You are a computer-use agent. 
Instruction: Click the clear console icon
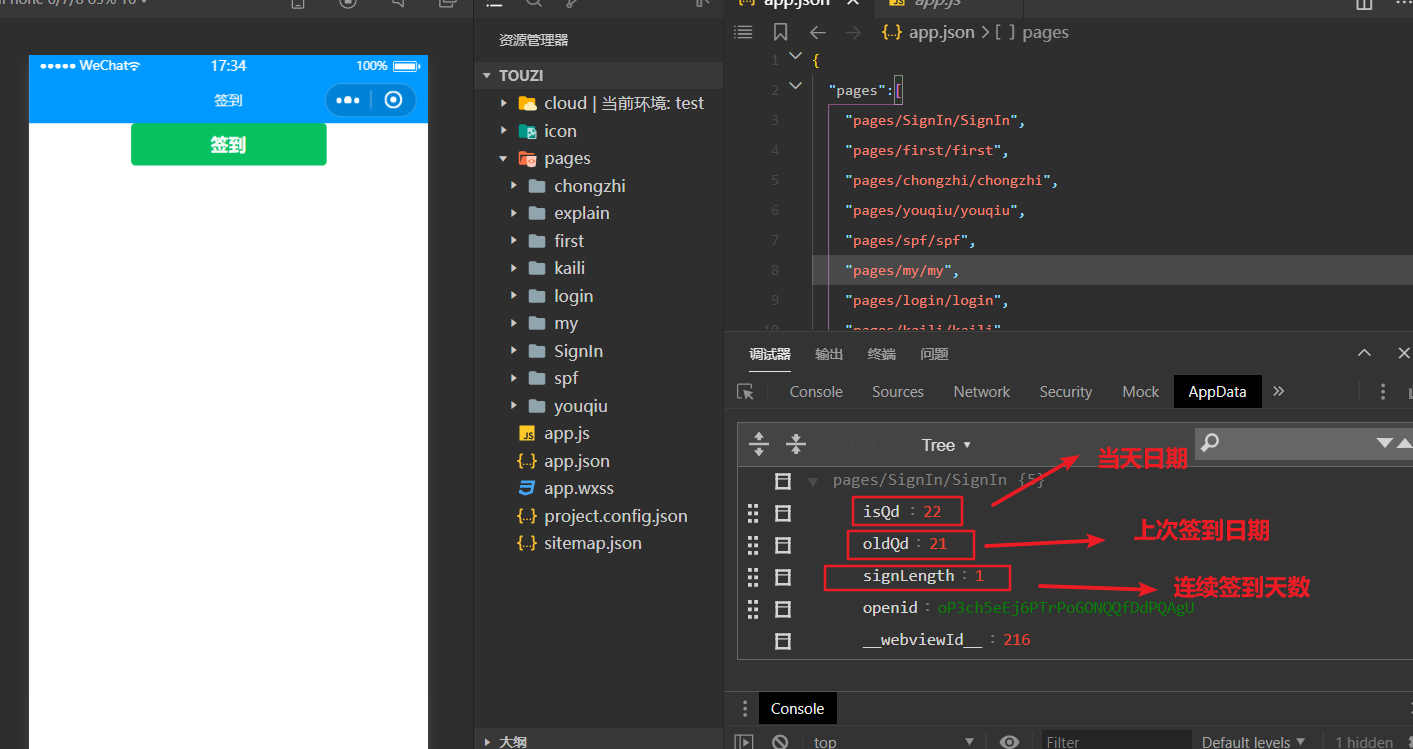(779, 742)
